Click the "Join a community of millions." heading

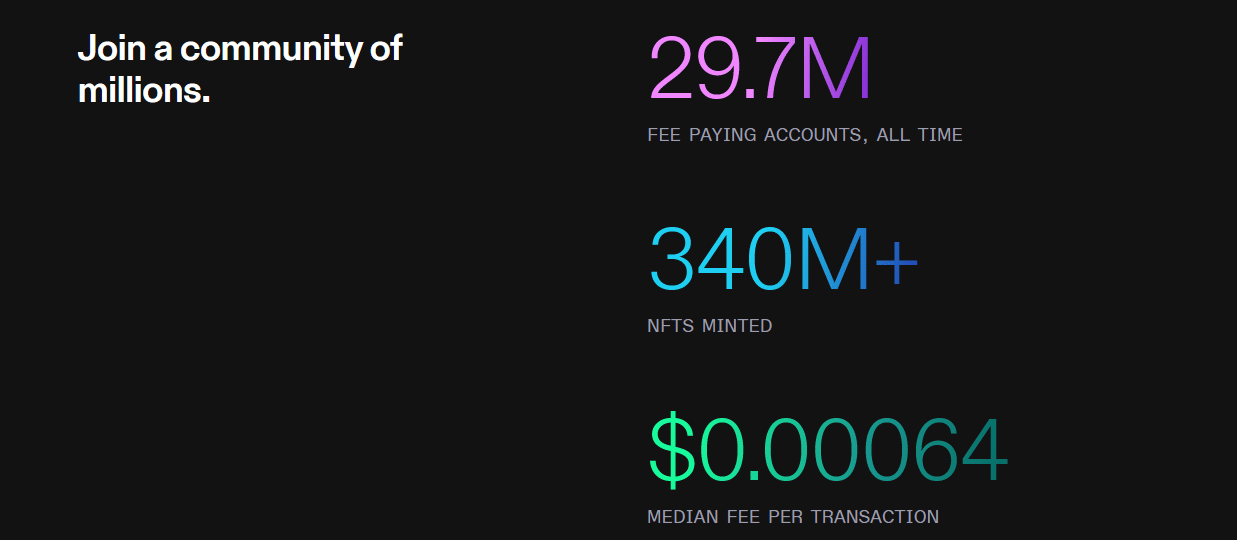coord(240,69)
